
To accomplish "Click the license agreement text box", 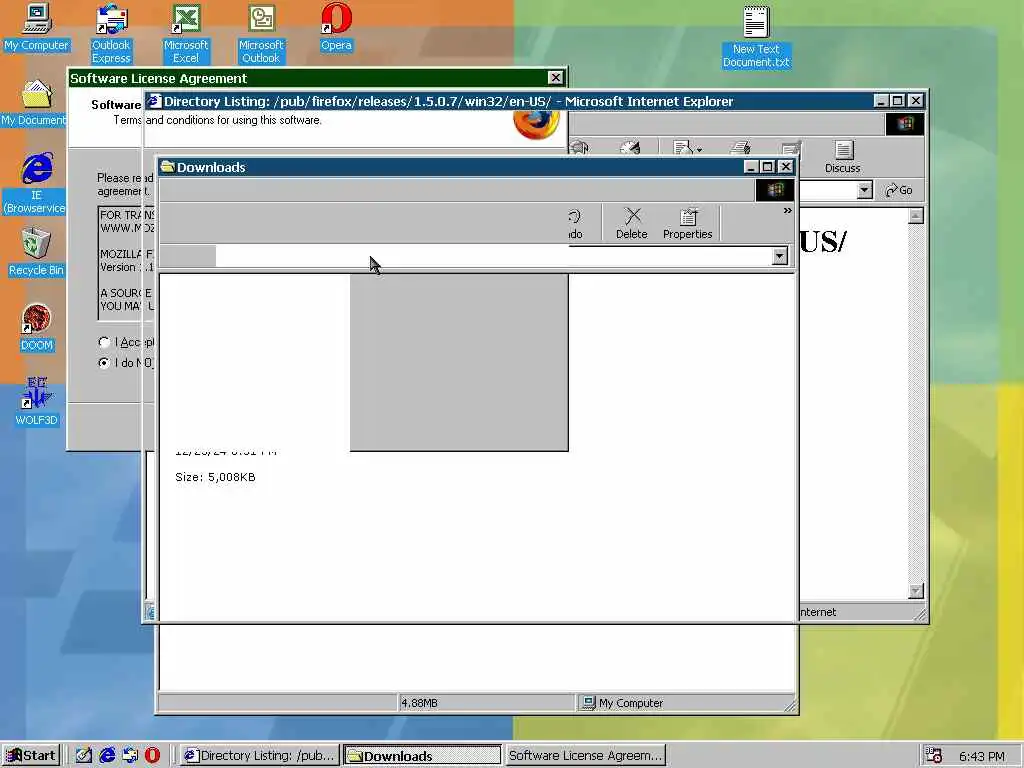I will pyautogui.click(x=125, y=263).
